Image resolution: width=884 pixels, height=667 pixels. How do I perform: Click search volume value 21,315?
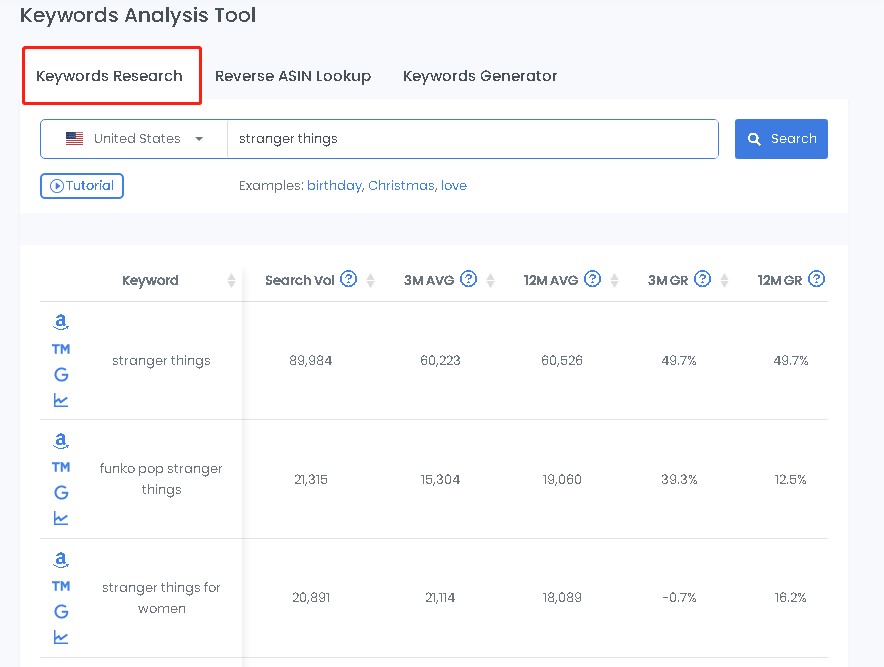tap(311, 479)
